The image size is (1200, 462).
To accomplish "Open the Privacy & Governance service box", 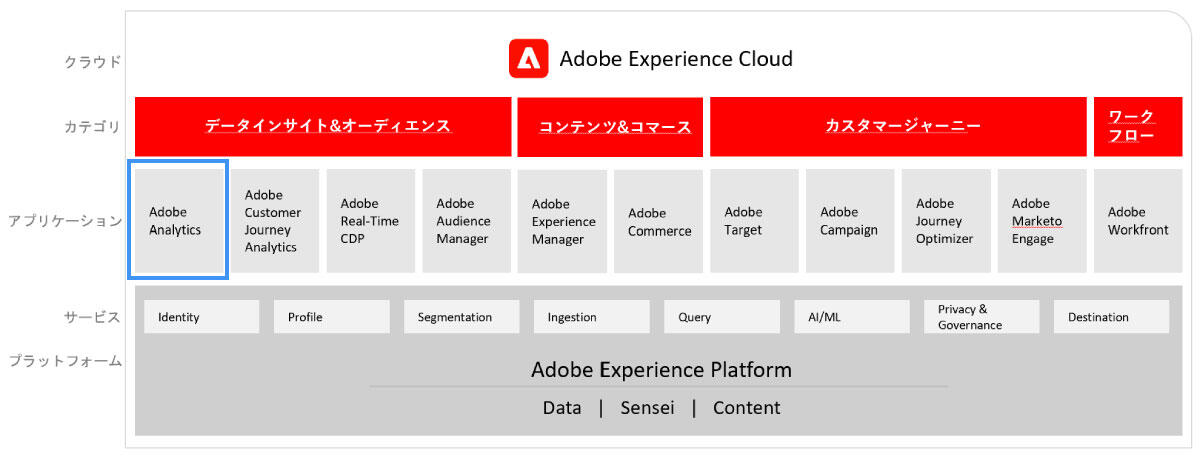I will coord(981,317).
